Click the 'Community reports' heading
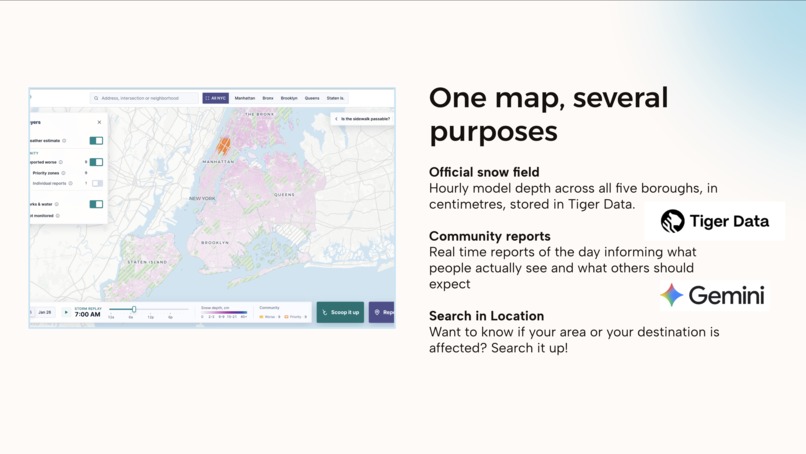Screen dimensions: 806x454 coord(490,236)
